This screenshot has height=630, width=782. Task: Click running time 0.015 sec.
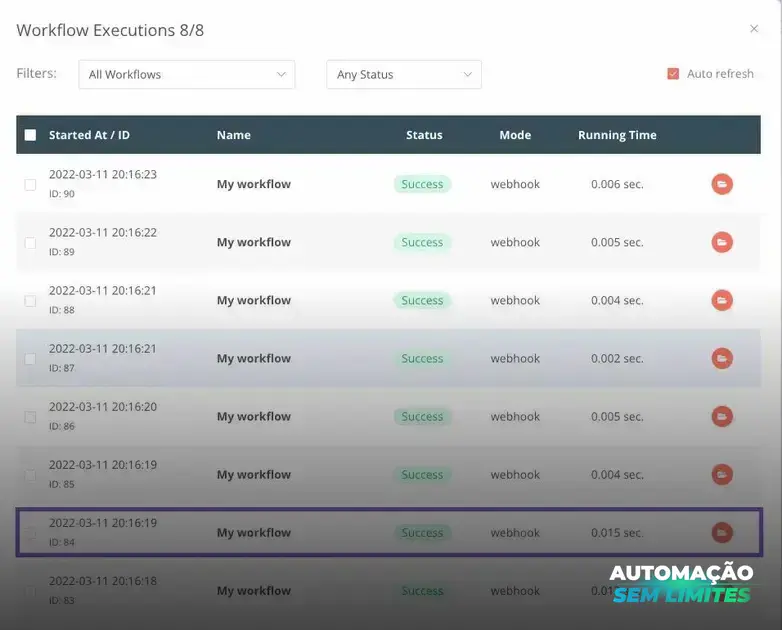click(x=617, y=533)
